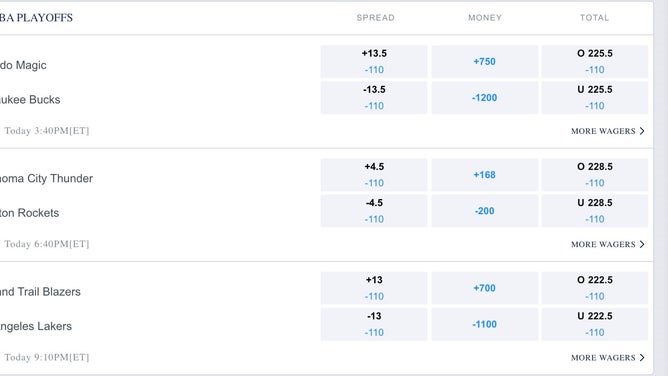This screenshot has height=376, width=668.
Task: Open More Wagers for Magic vs Bucks
Action: (608, 131)
